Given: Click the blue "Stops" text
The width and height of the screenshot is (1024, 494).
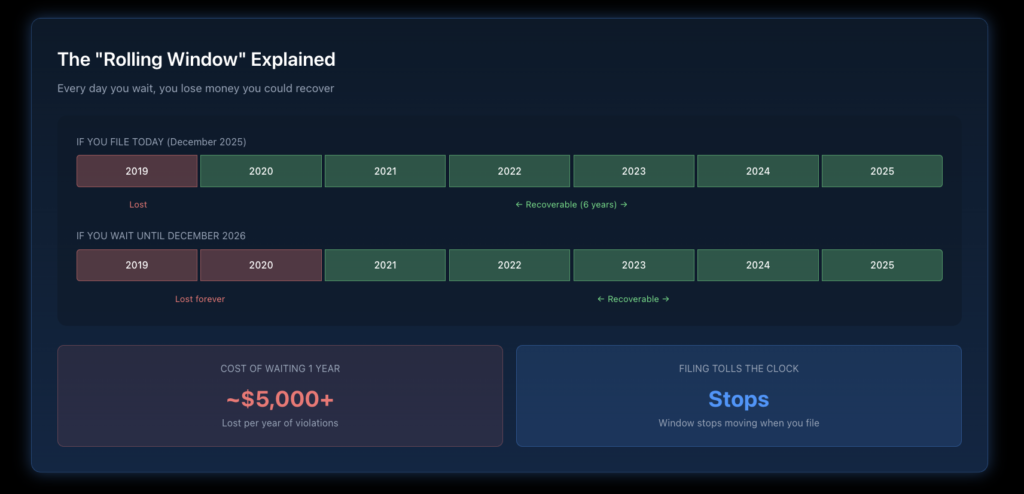Looking at the screenshot, I should click(738, 399).
